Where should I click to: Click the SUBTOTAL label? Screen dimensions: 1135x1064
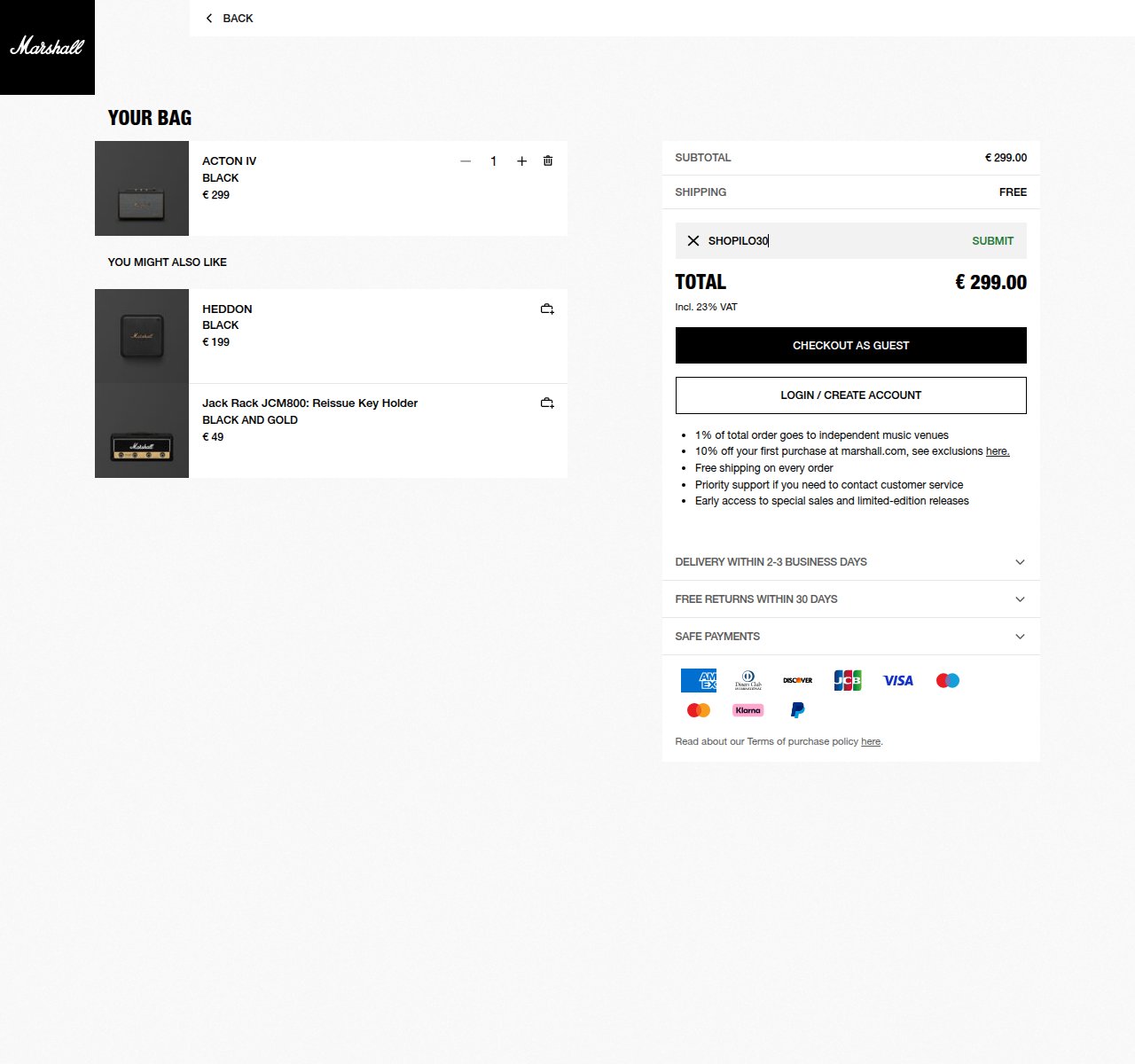(703, 158)
